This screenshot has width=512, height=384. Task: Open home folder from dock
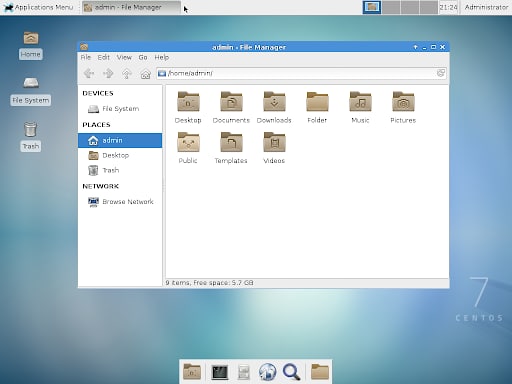coord(320,372)
